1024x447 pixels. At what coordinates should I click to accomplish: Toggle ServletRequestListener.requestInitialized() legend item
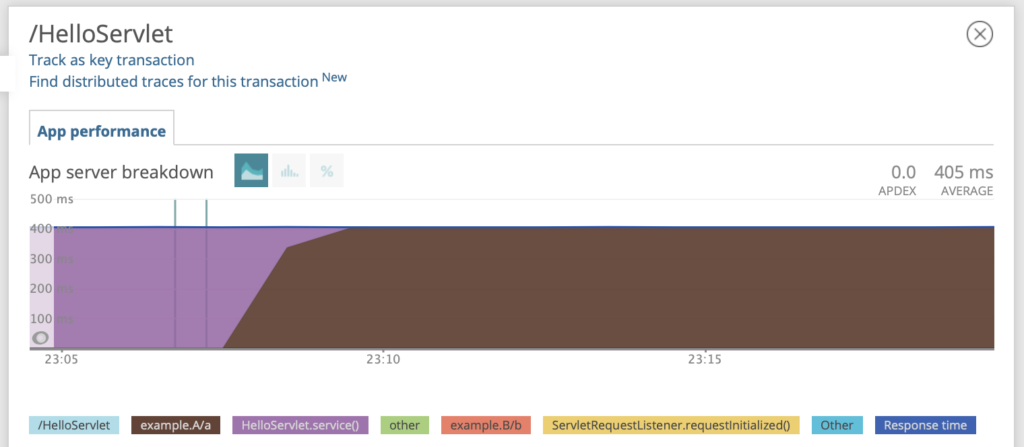[671, 425]
